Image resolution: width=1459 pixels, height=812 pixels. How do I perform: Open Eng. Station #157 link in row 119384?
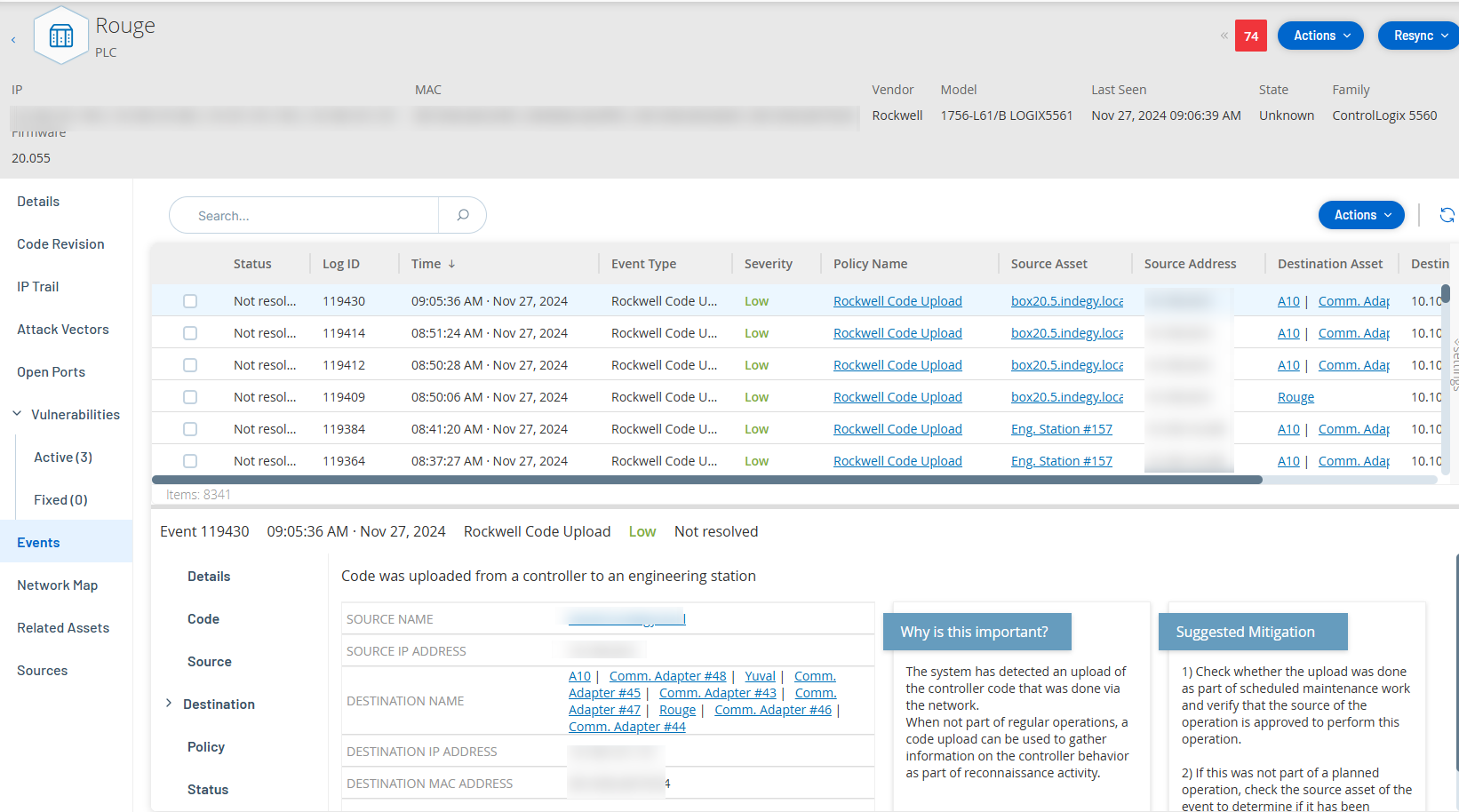tap(1061, 429)
